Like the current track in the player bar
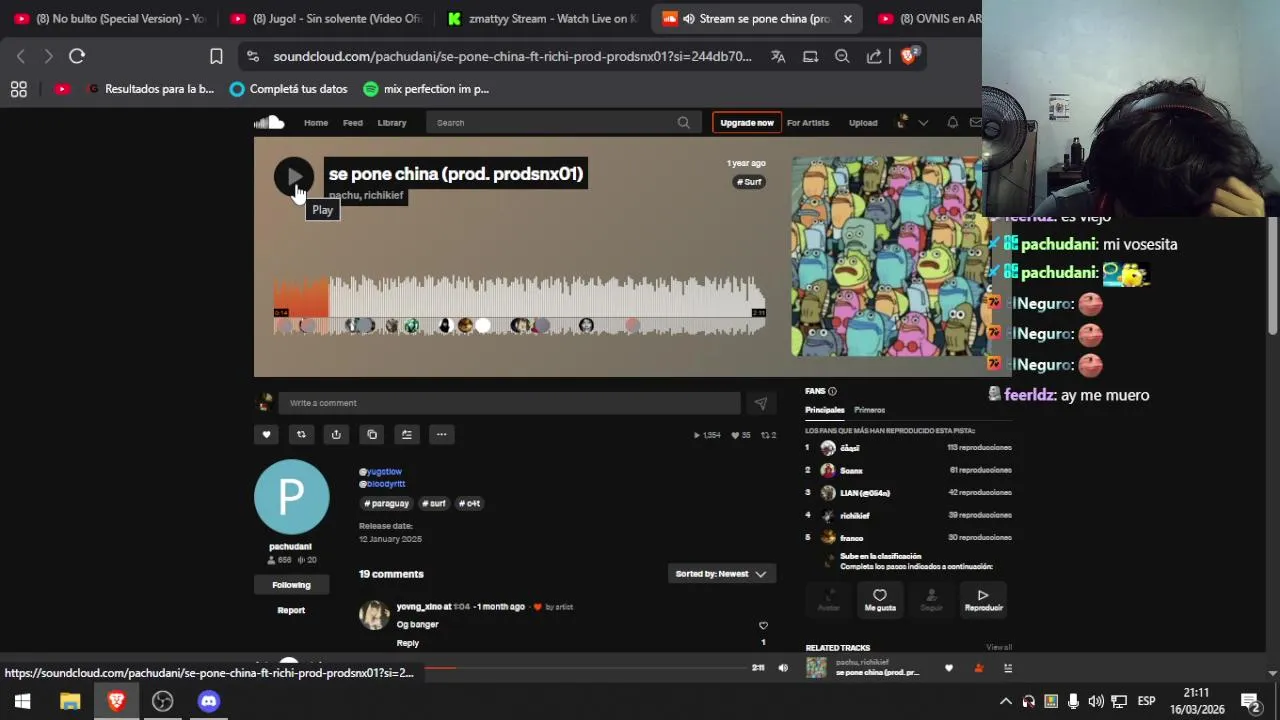 click(949, 668)
